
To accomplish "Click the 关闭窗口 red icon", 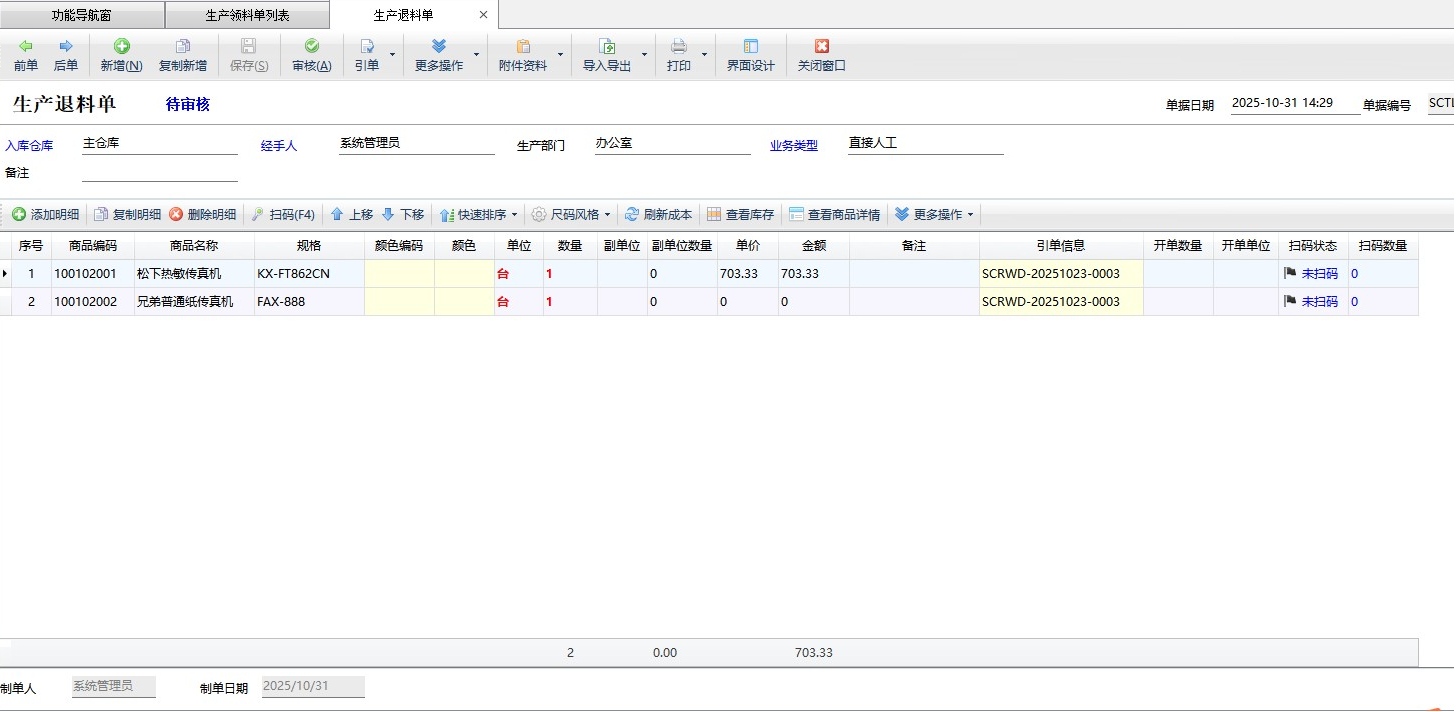I will click(821, 47).
